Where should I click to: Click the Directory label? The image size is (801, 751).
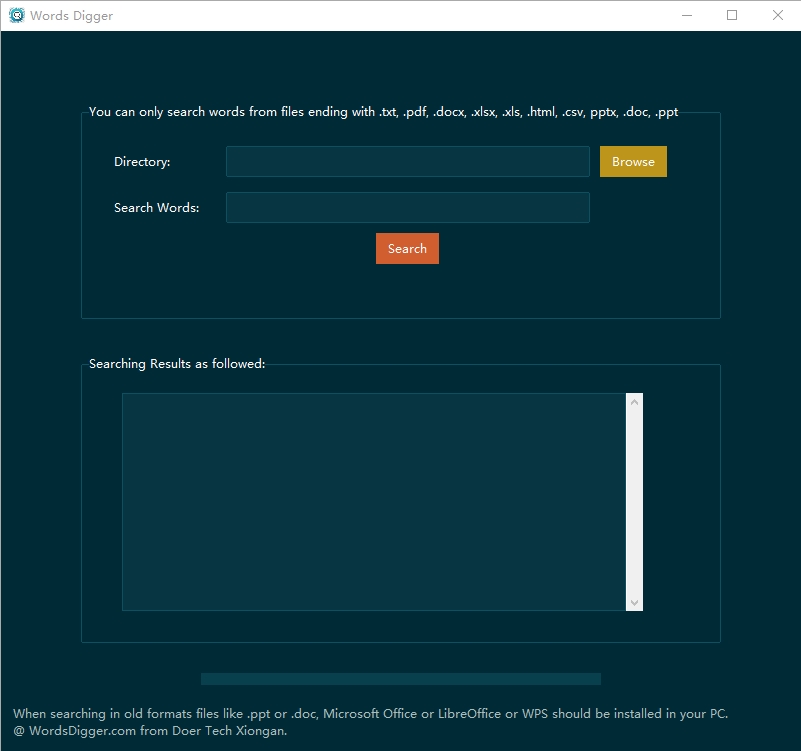point(142,162)
